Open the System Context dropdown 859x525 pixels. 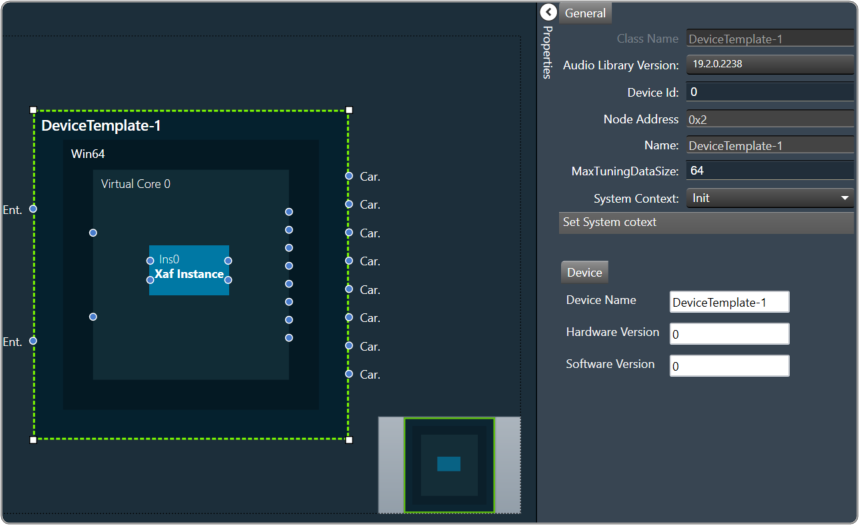(x=770, y=198)
